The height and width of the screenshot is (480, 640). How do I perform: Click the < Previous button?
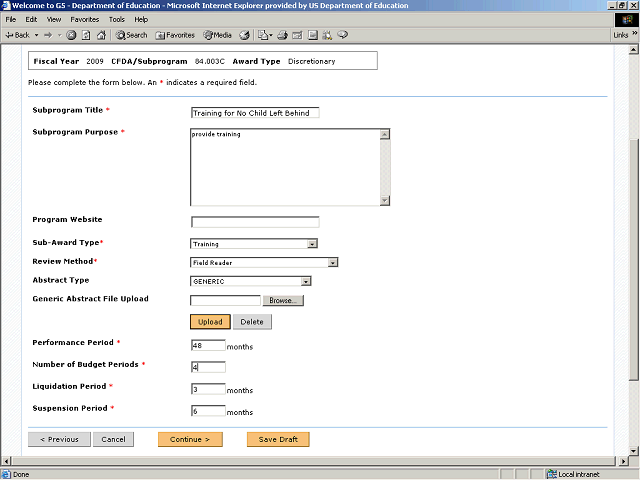pyautogui.click(x=59, y=439)
